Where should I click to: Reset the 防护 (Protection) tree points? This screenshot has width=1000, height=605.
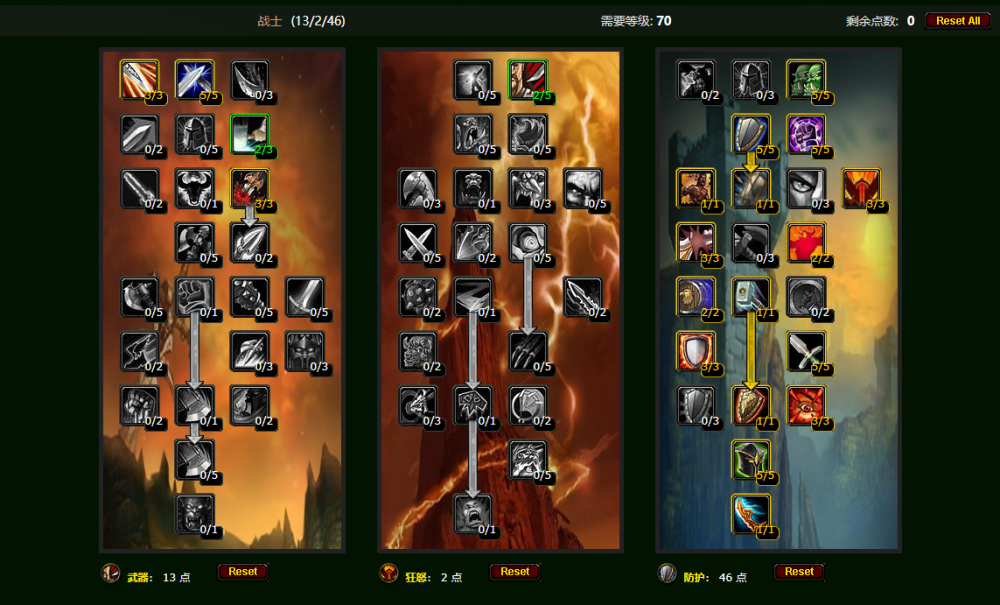tap(799, 572)
